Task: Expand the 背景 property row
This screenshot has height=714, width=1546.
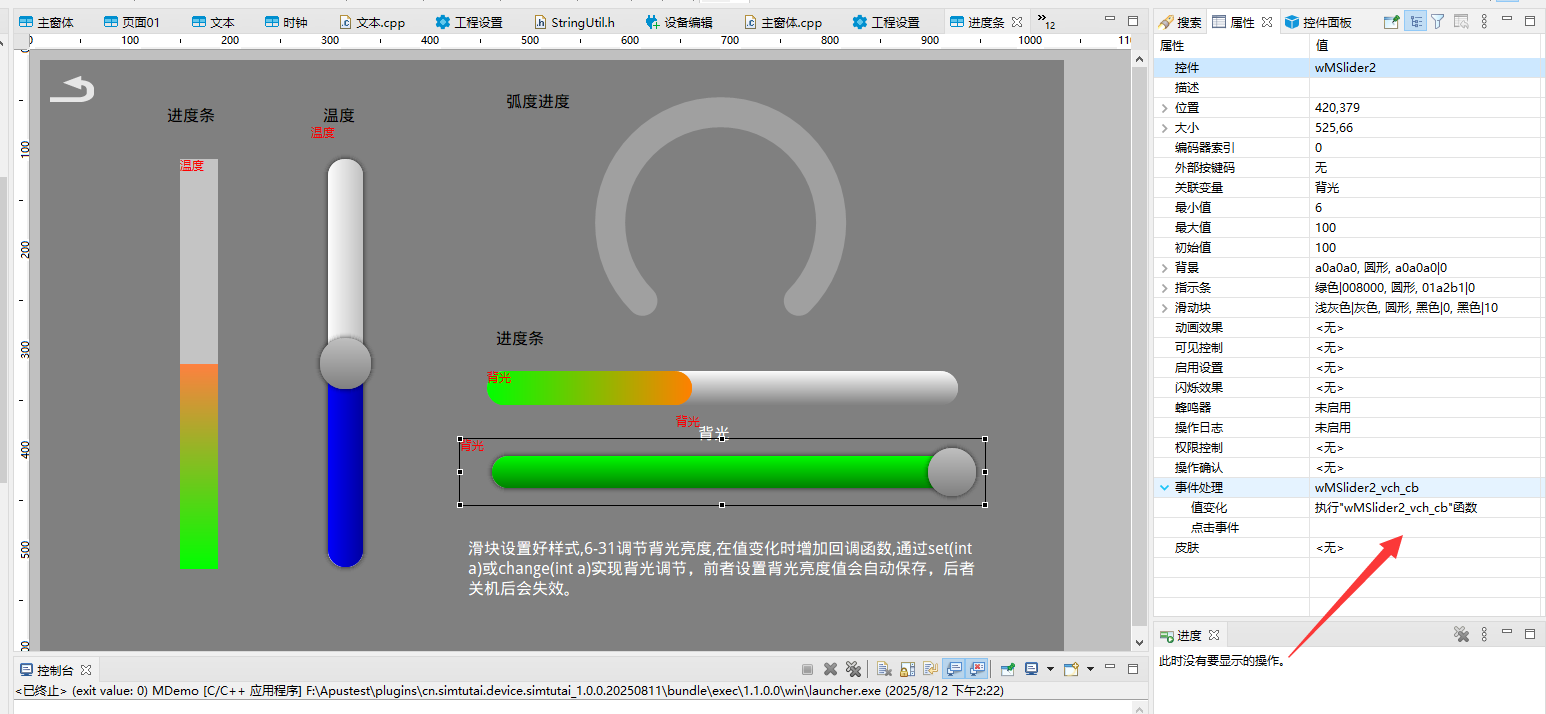Action: [1164, 267]
